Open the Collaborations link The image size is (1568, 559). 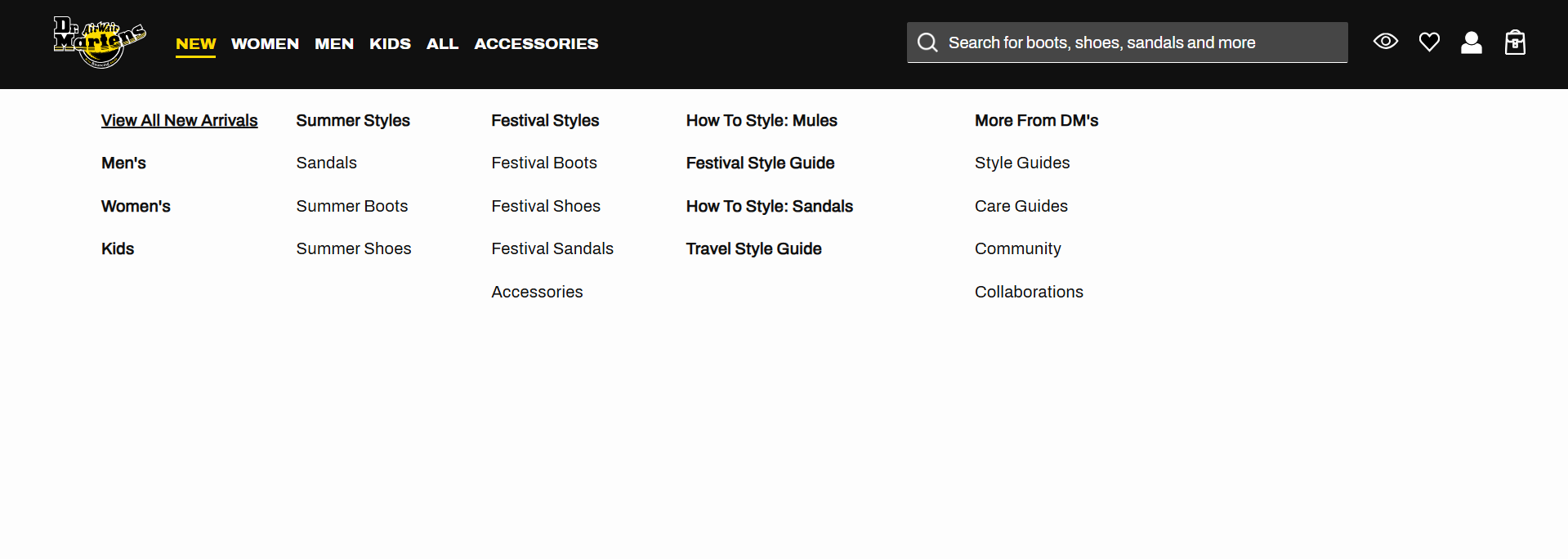[1029, 292]
